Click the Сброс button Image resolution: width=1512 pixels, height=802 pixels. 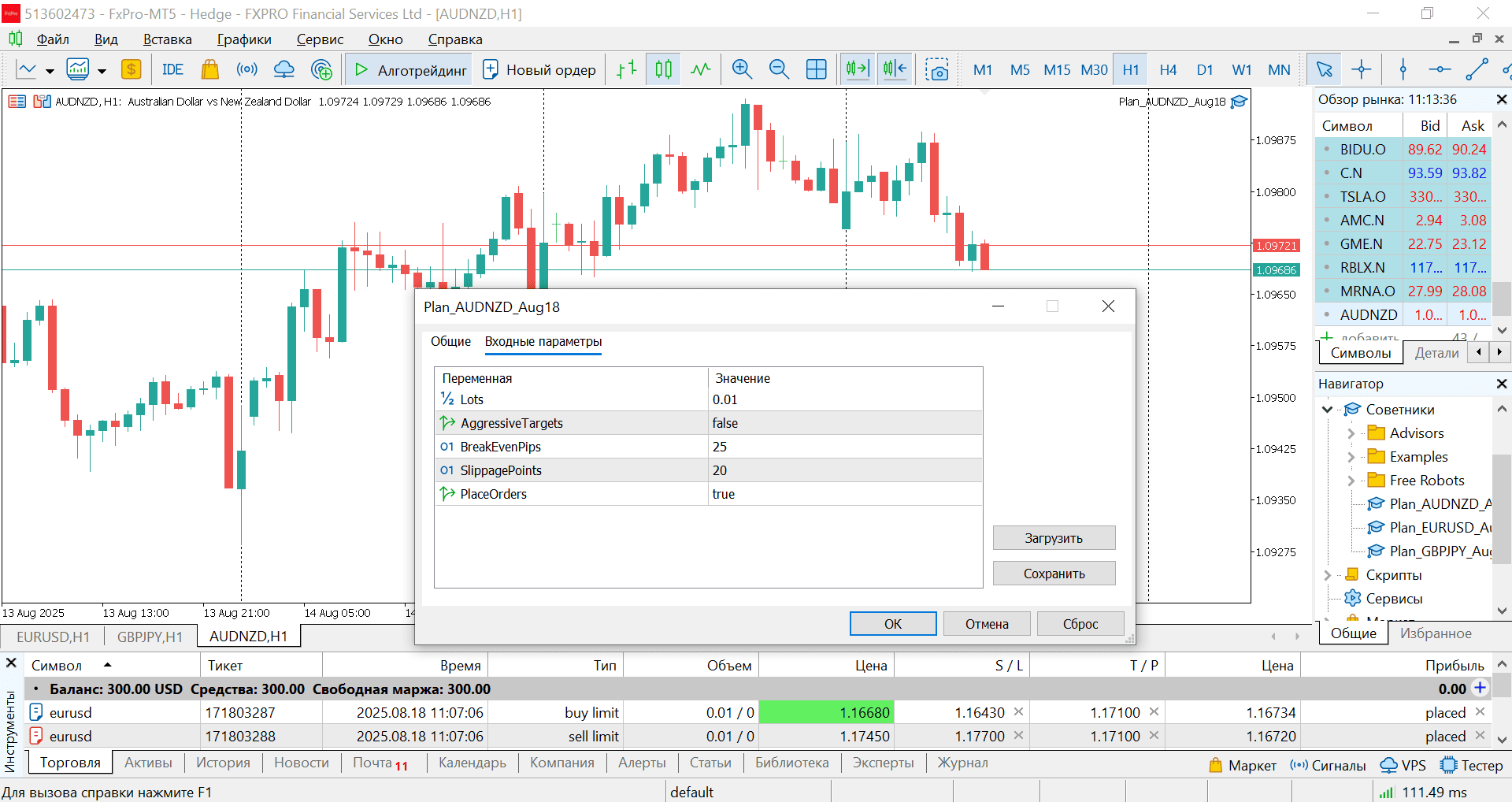coord(1080,624)
